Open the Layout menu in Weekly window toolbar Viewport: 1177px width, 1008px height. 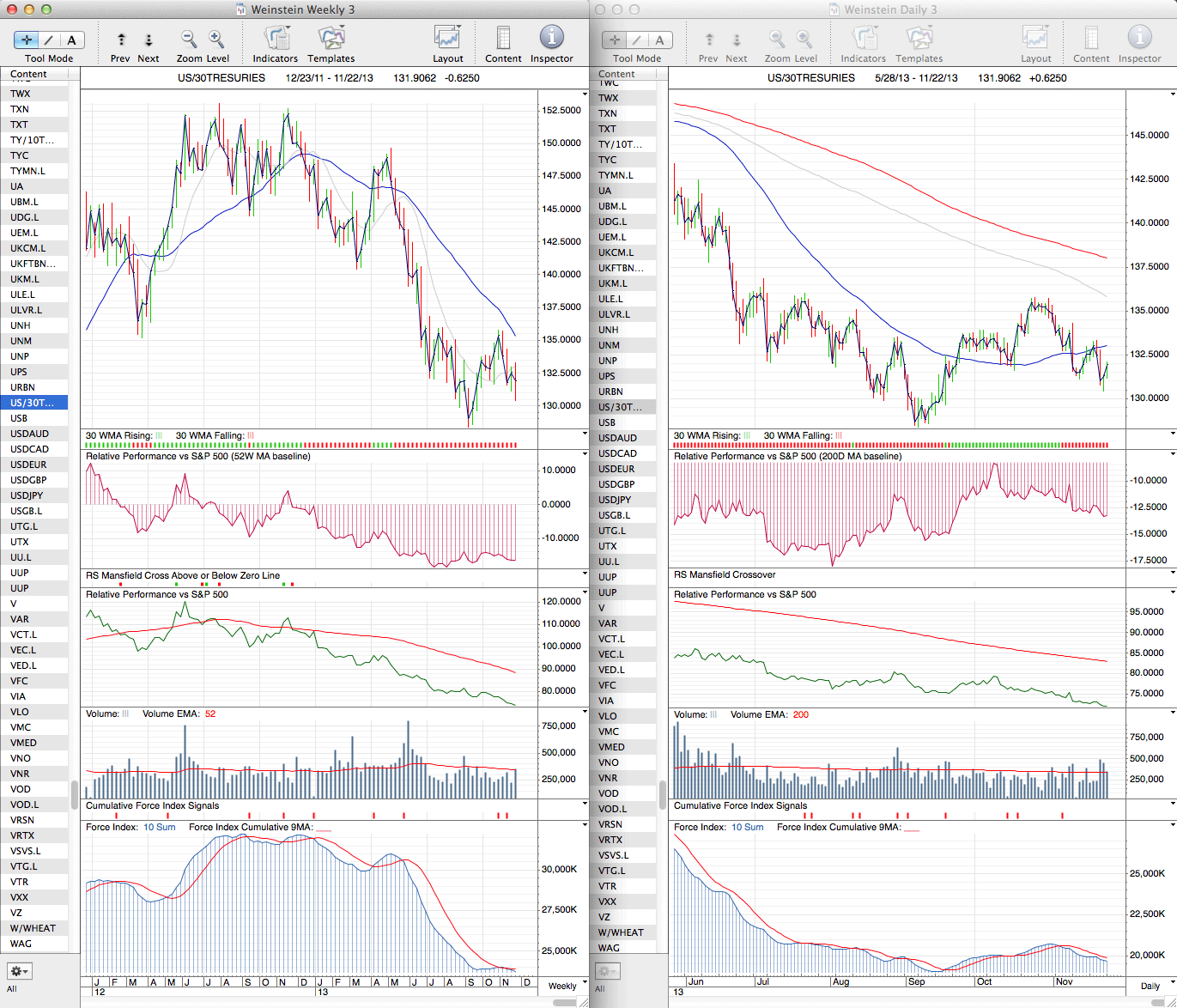[447, 39]
